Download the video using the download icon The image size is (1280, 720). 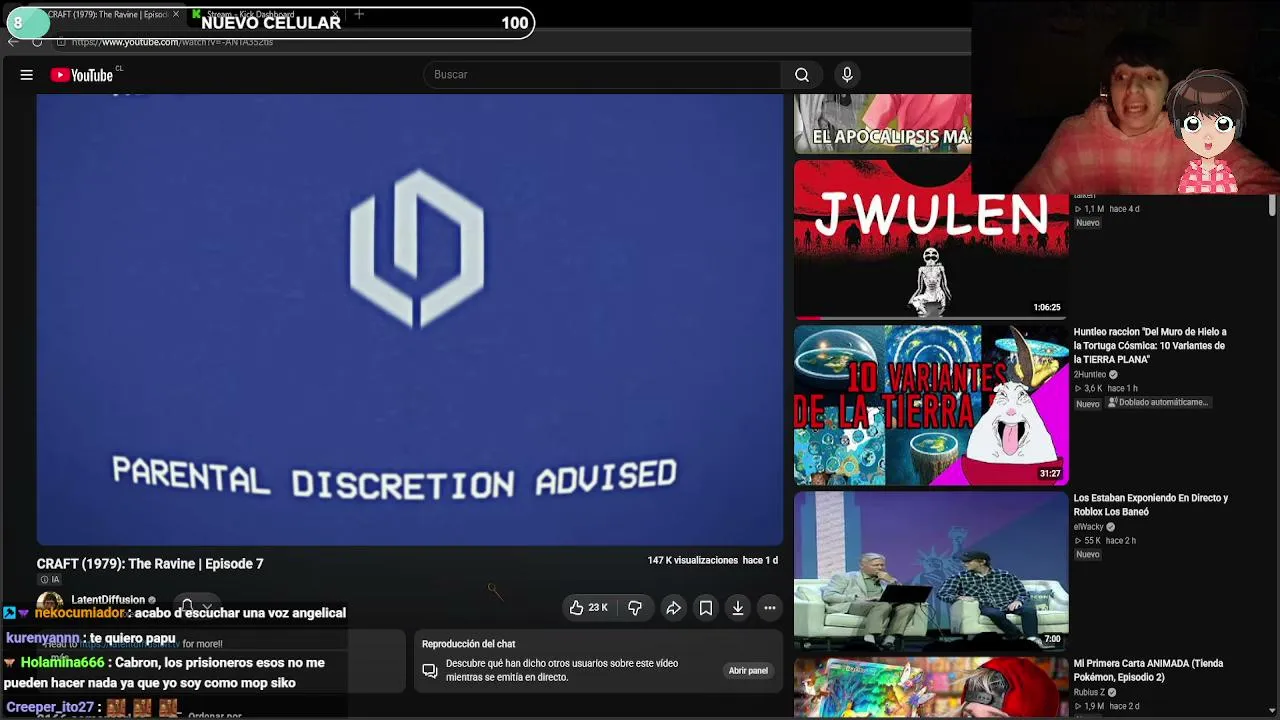coord(738,608)
